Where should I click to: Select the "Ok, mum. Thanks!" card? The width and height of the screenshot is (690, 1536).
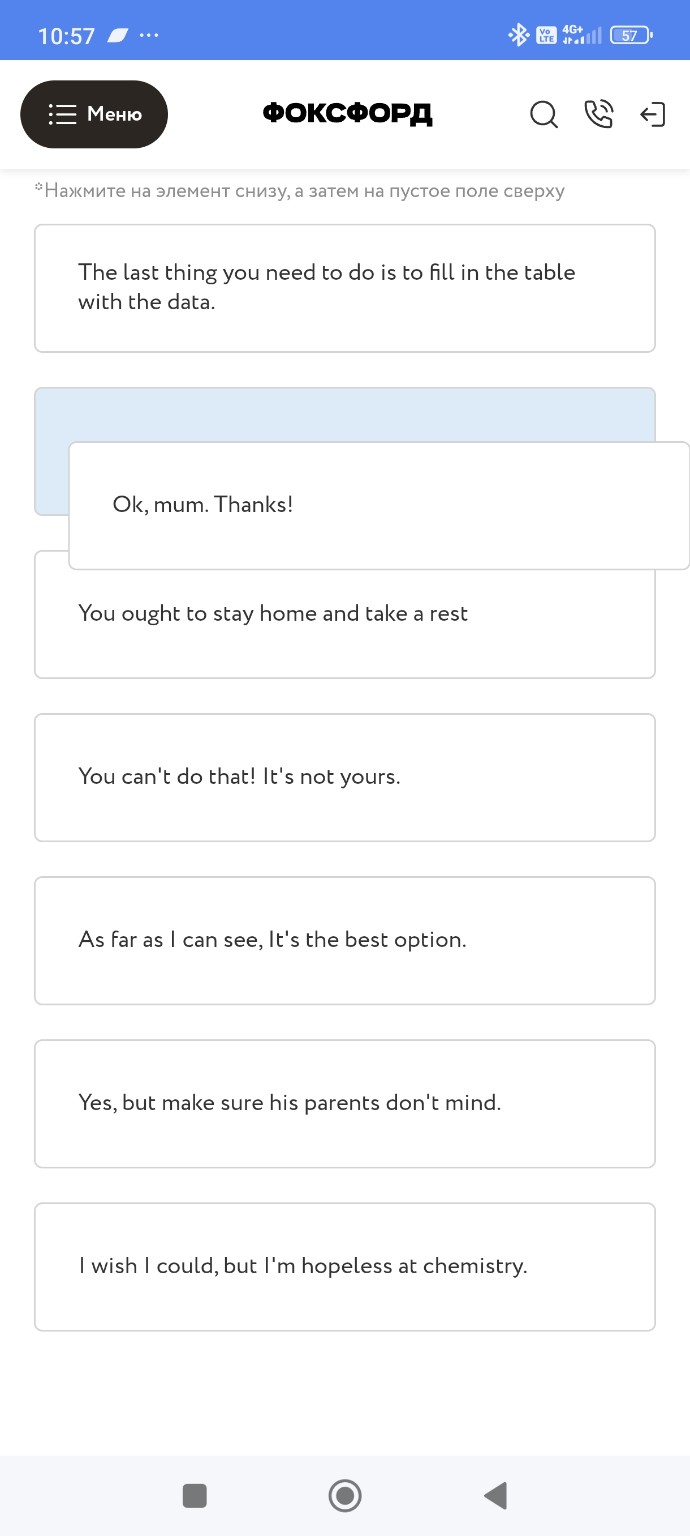[x=378, y=505]
